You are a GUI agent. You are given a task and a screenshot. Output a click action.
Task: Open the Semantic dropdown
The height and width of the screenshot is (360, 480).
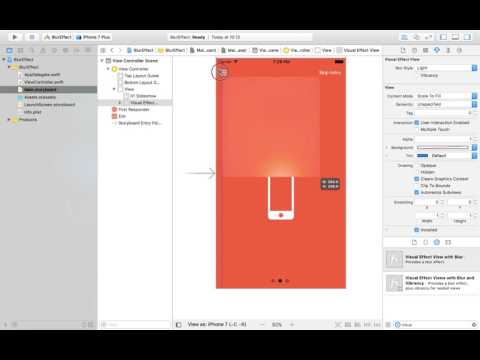446,104
